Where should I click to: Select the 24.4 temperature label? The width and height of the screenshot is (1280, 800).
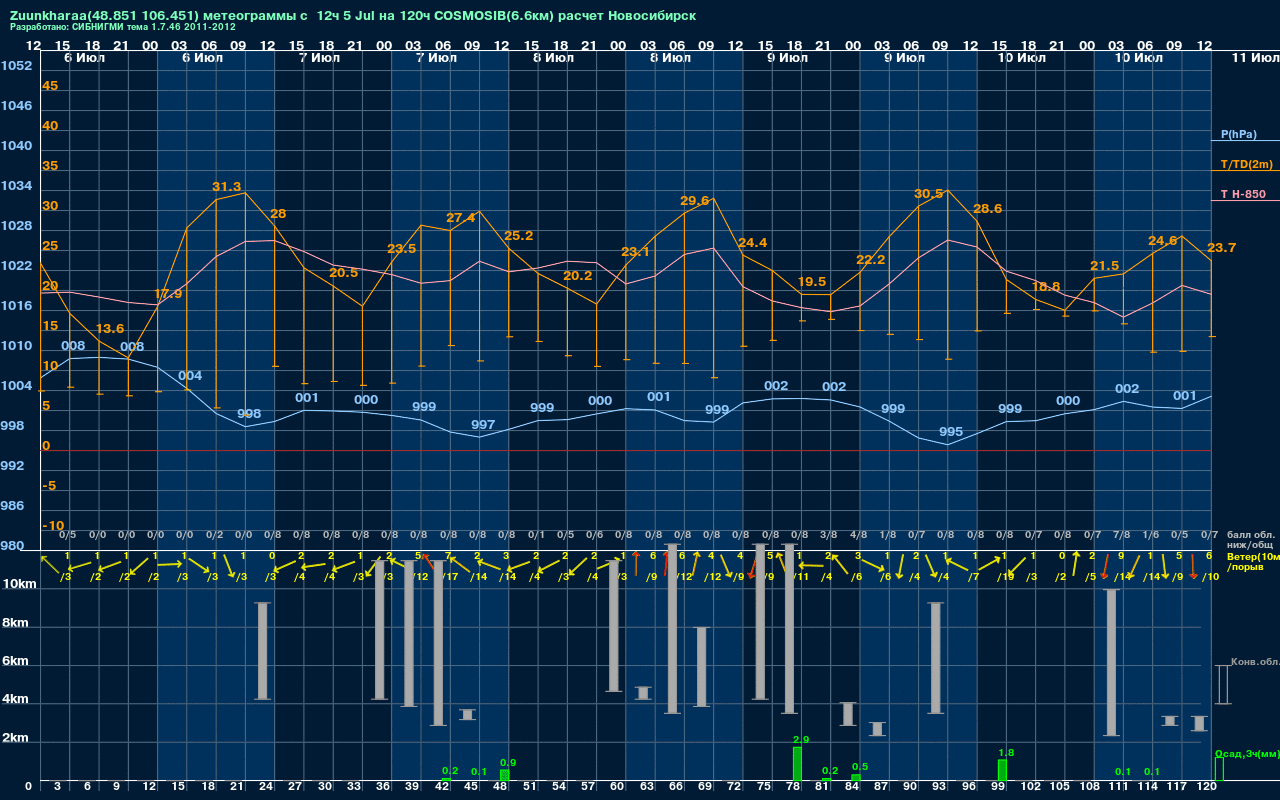pyautogui.click(x=752, y=243)
